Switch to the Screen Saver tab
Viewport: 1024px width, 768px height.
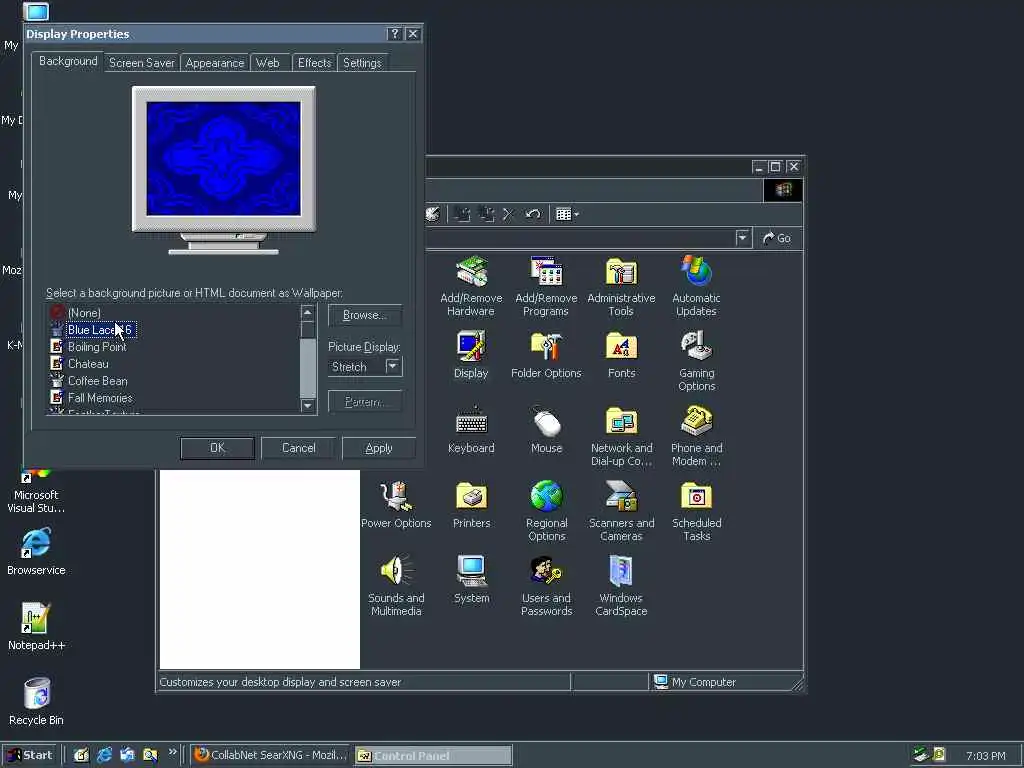(142, 63)
